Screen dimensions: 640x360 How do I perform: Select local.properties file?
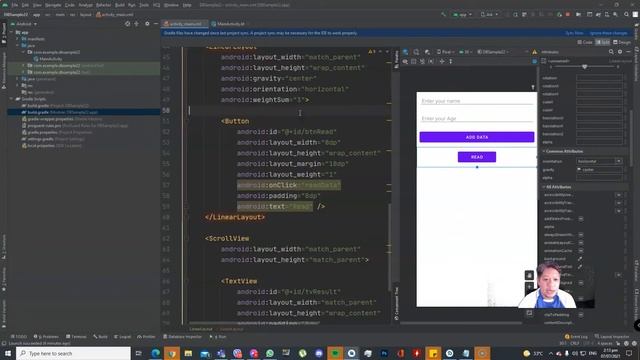point(51,146)
